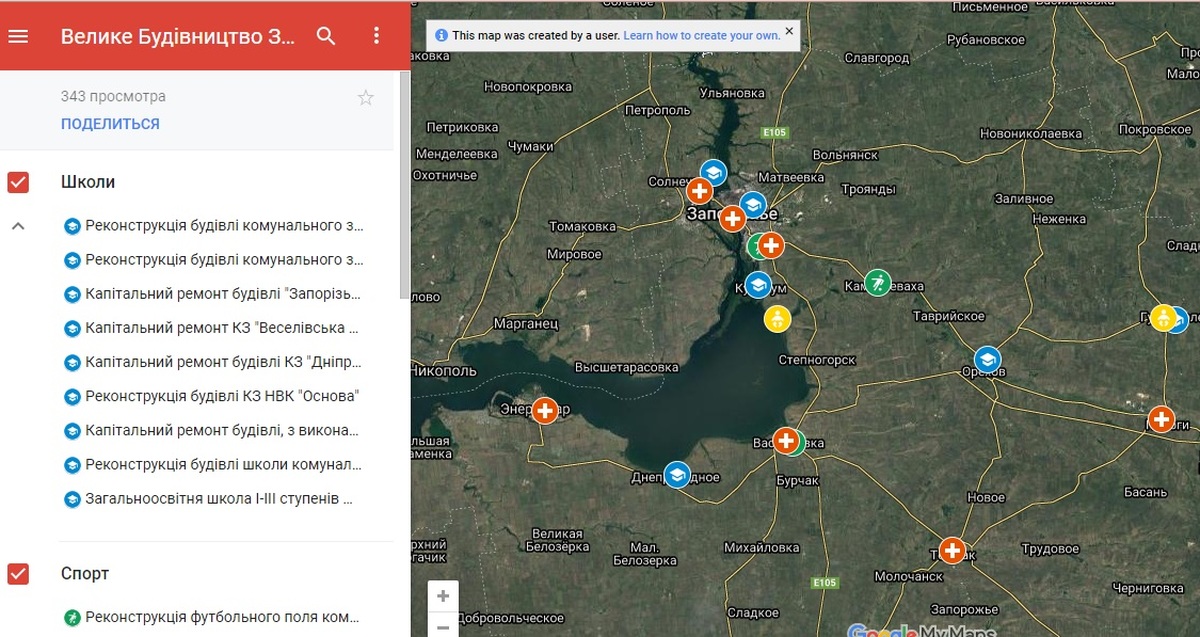Collapse the Школи layer list

pyautogui.click(x=18, y=226)
